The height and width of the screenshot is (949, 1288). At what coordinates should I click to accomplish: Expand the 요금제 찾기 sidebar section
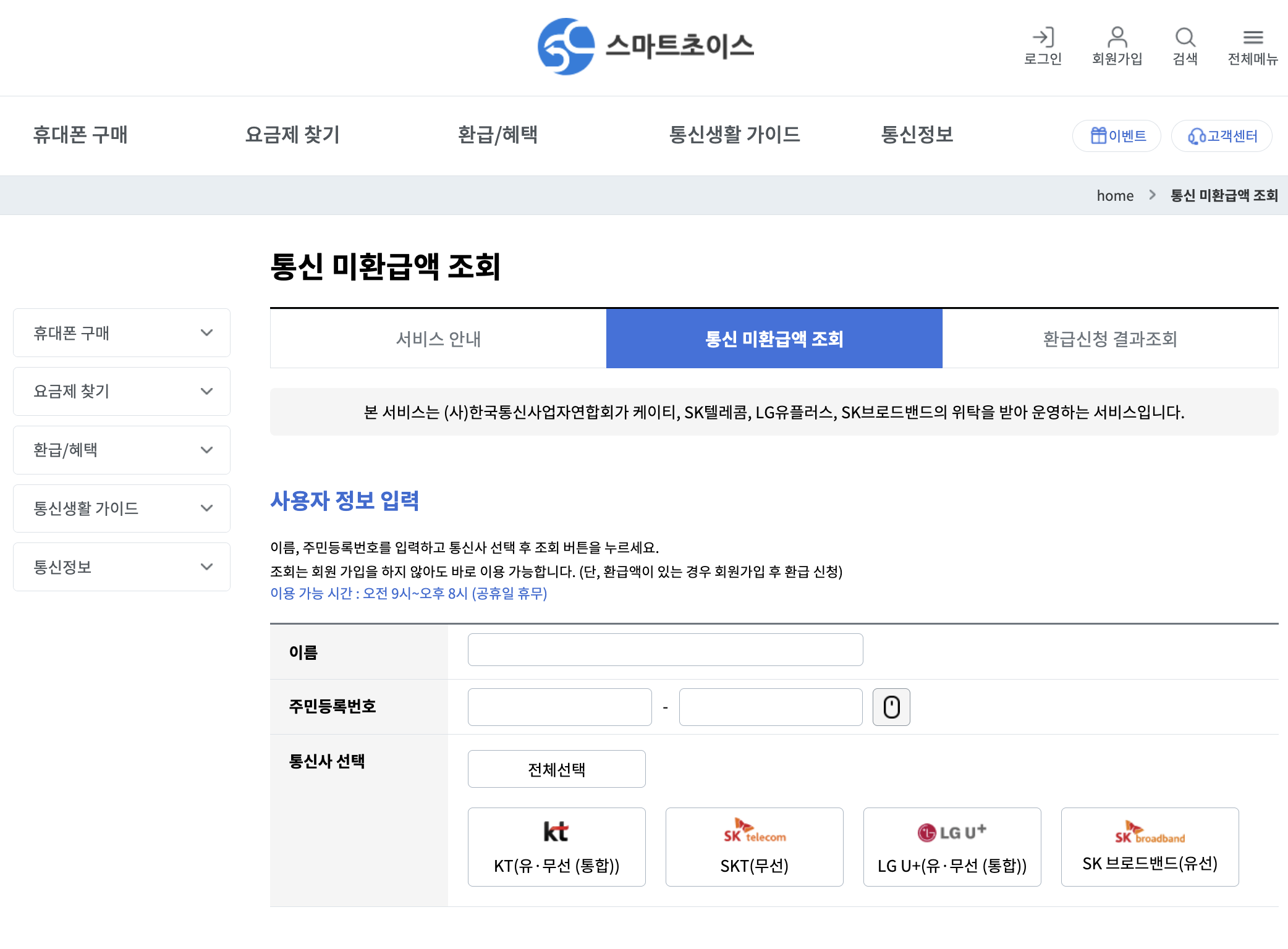(122, 391)
